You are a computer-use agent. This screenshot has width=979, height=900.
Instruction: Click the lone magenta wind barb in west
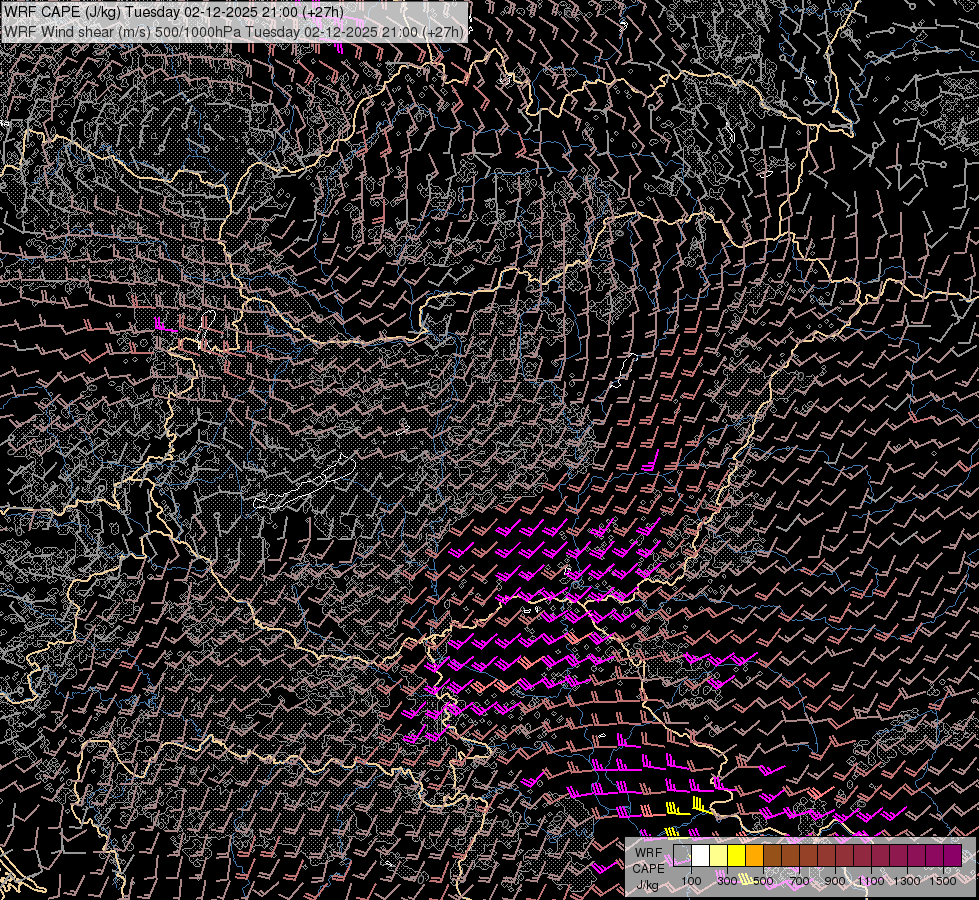coord(165,325)
